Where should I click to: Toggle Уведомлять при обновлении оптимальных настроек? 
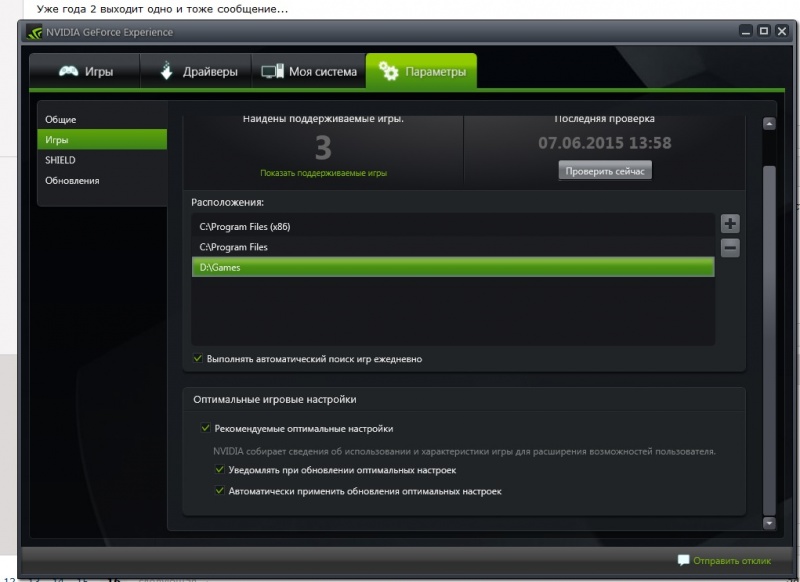pyautogui.click(x=219, y=469)
